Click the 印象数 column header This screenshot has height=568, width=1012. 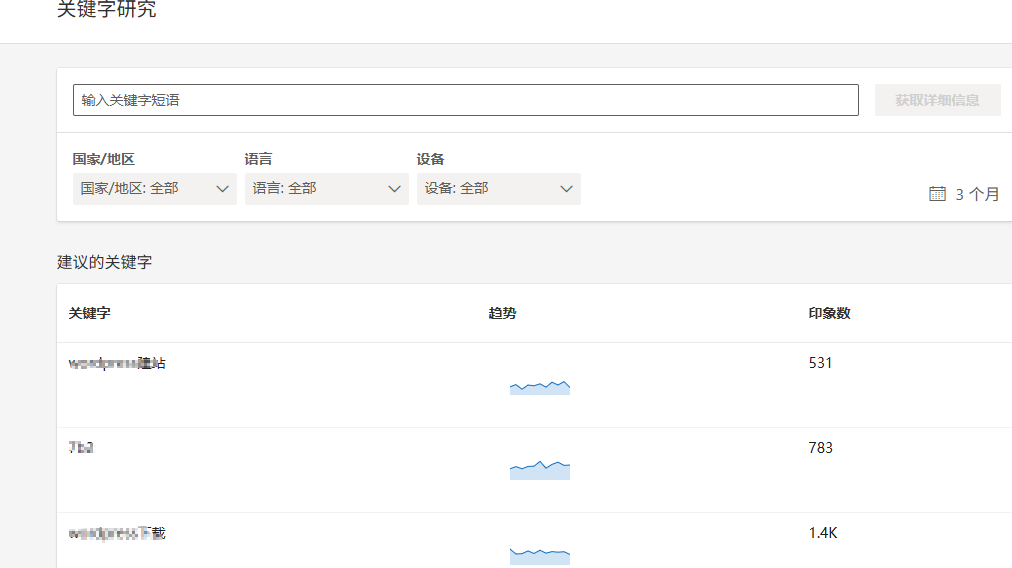coord(829,313)
